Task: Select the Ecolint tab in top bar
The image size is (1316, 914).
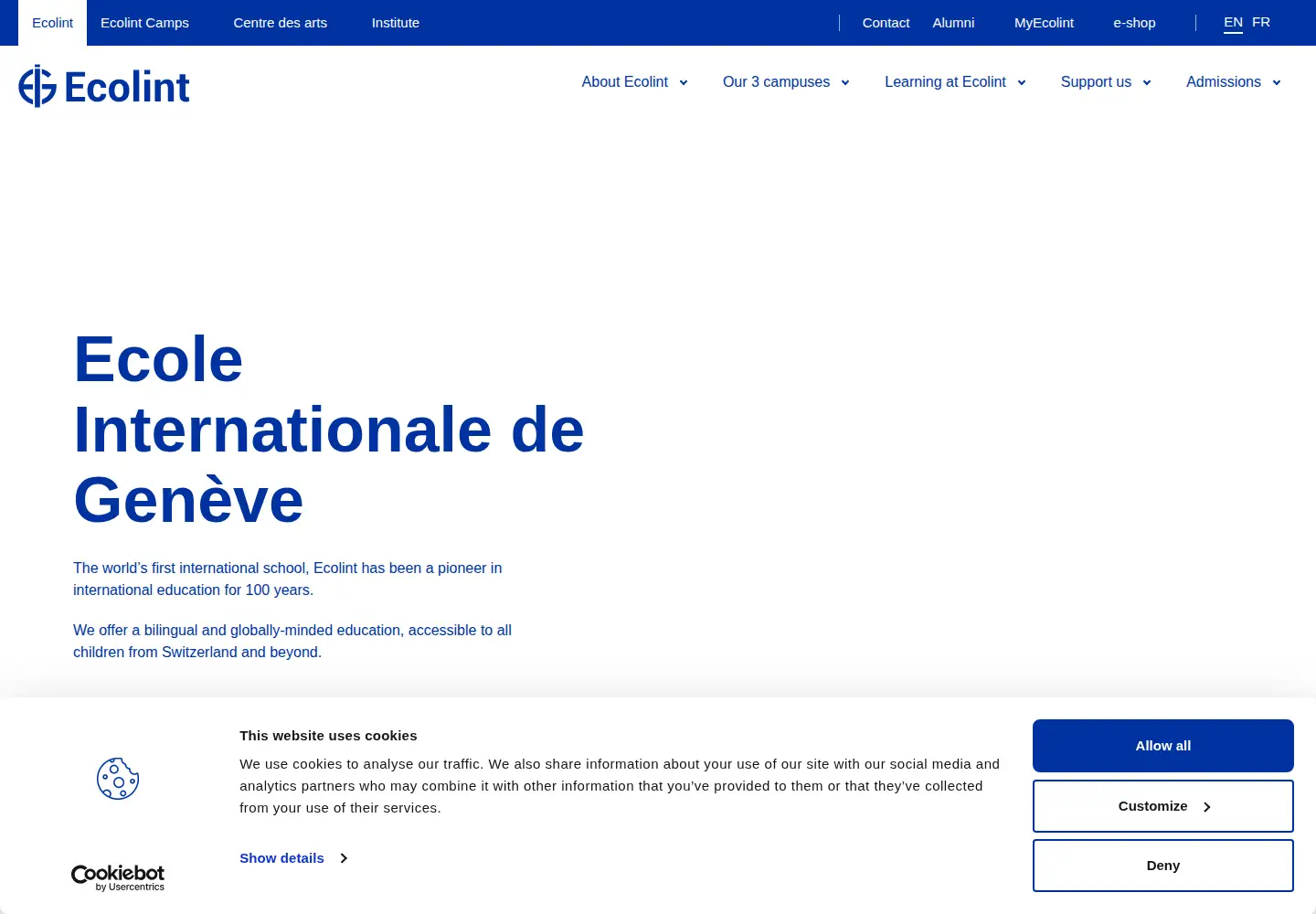Action: click(52, 23)
